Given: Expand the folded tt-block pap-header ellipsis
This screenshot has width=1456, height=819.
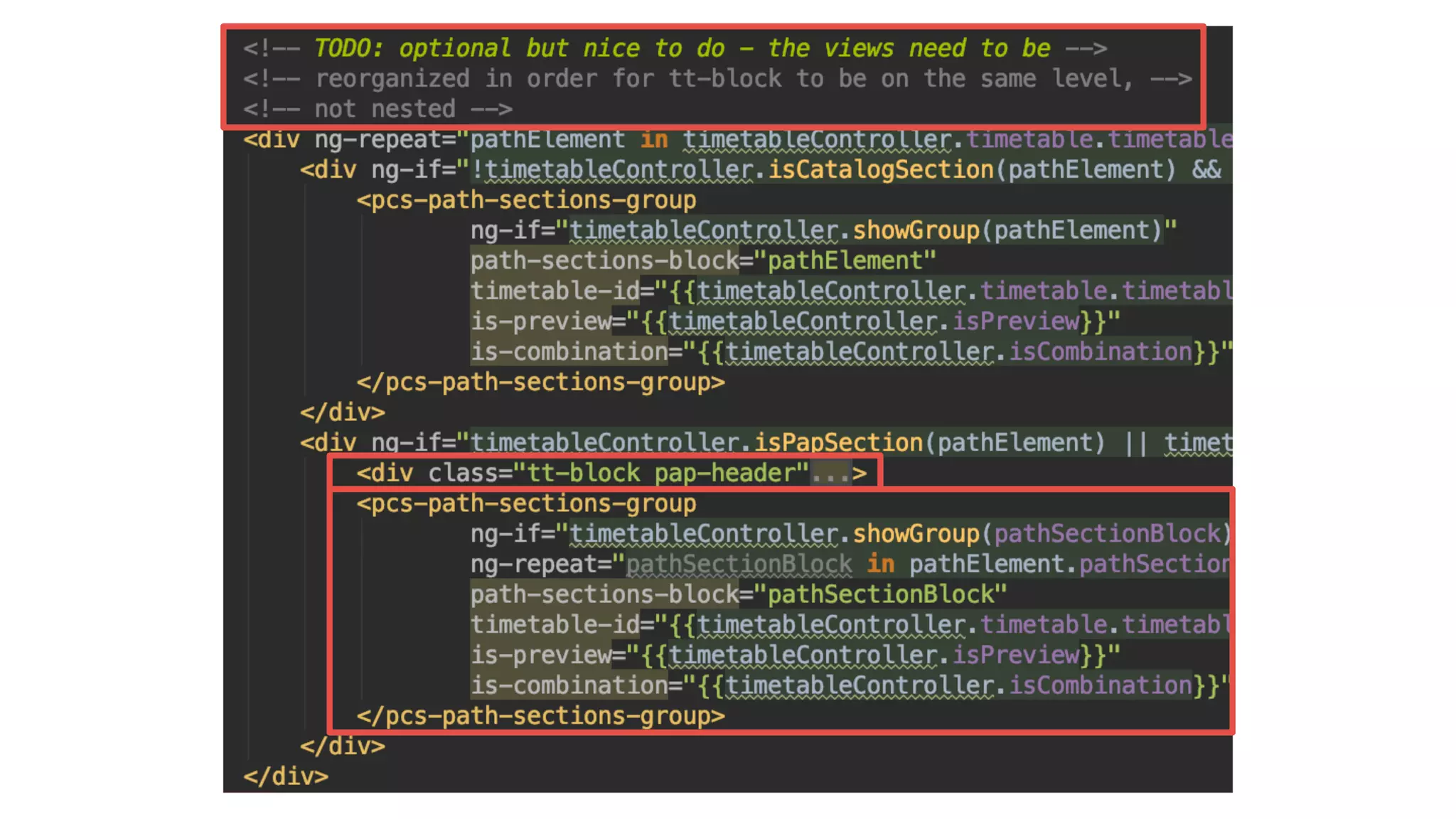Looking at the screenshot, I should pos(830,474).
